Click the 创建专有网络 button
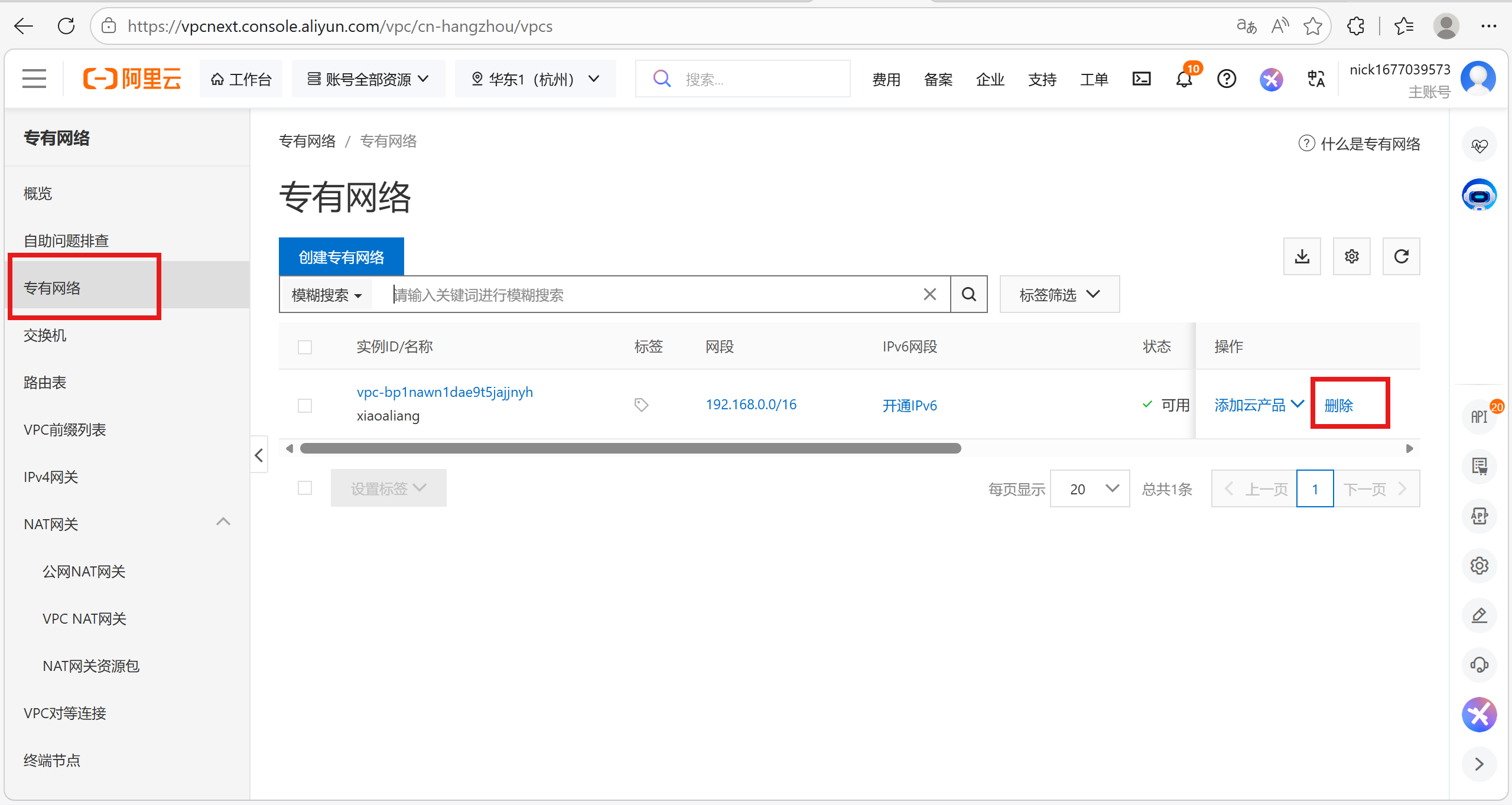This screenshot has height=805, width=1512. [x=341, y=257]
